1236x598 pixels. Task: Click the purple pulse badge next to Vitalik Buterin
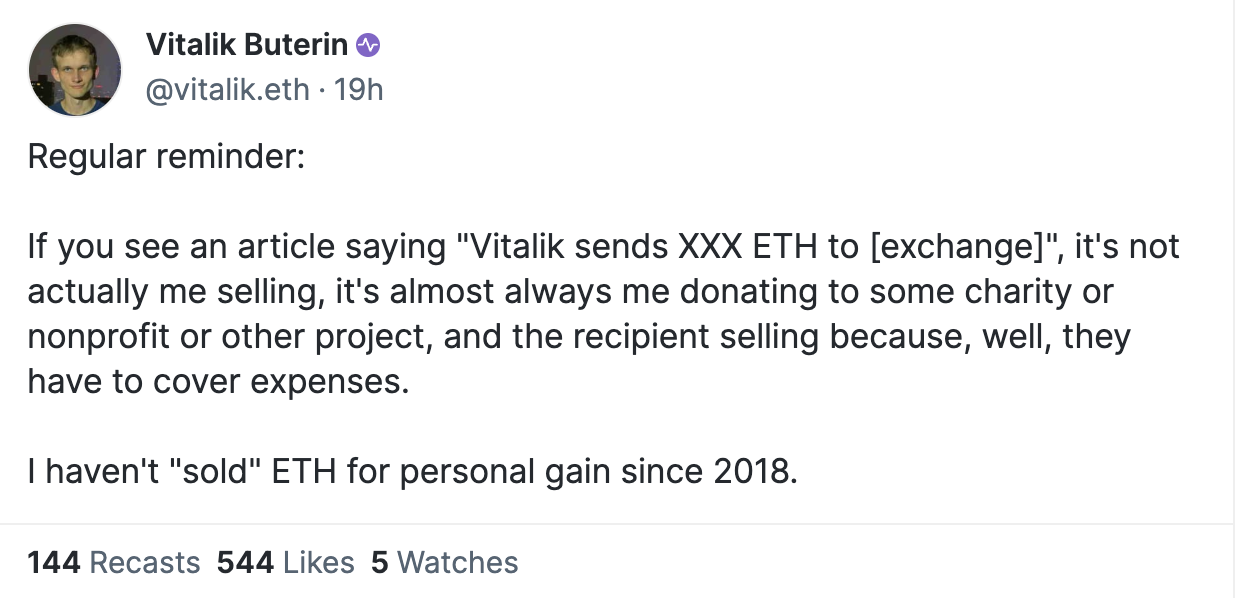pyautogui.click(x=369, y=44)
